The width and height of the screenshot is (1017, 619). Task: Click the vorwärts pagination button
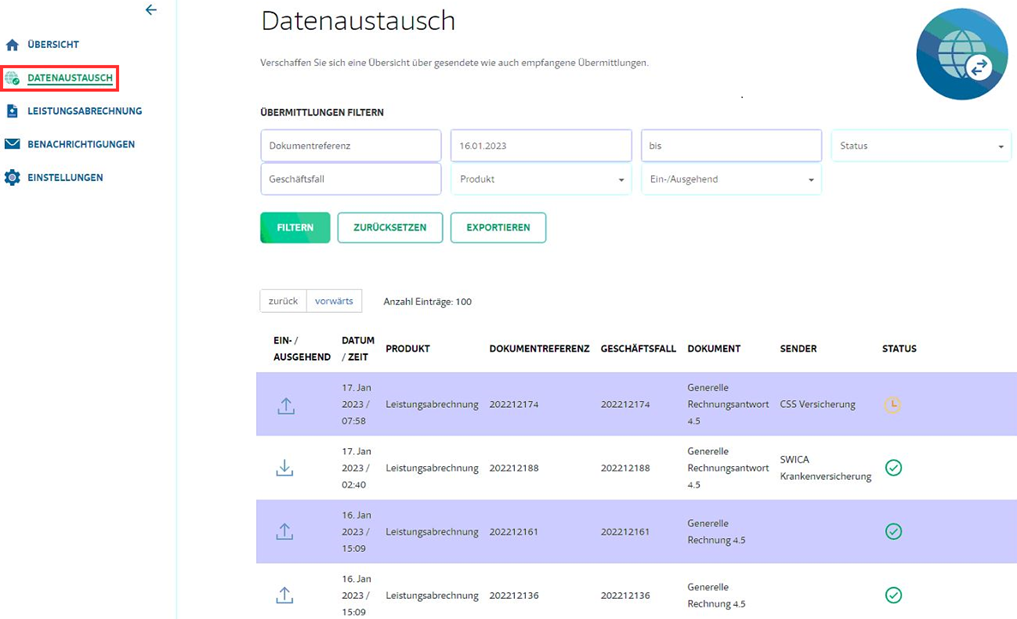(334, 301)
